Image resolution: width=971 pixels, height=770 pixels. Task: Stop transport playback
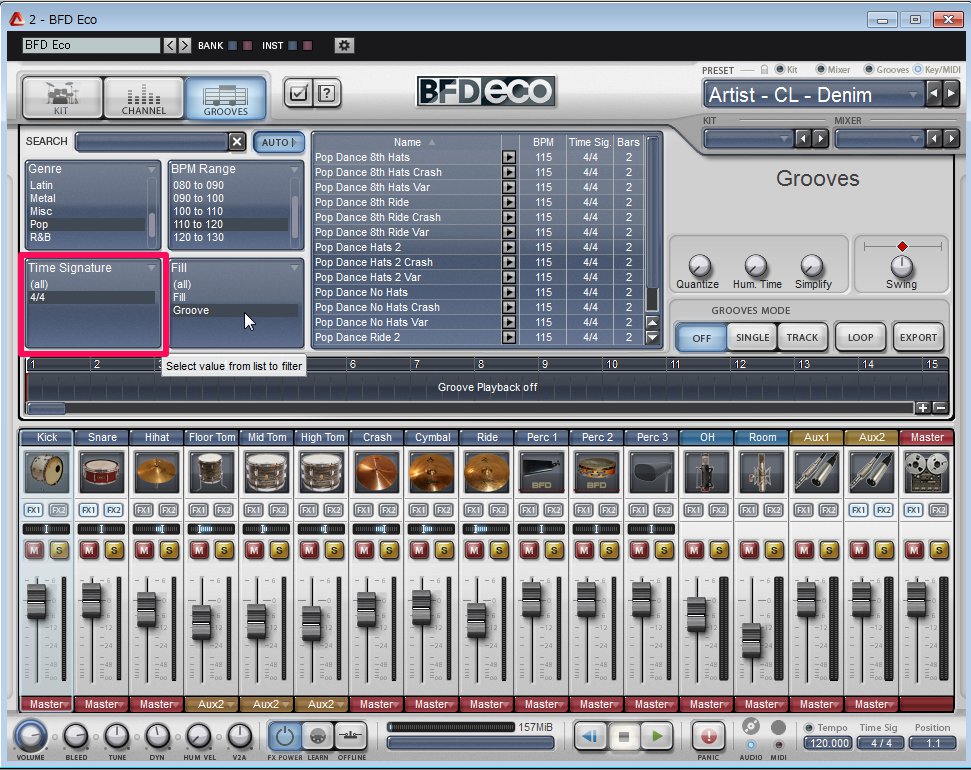point(624,737)
